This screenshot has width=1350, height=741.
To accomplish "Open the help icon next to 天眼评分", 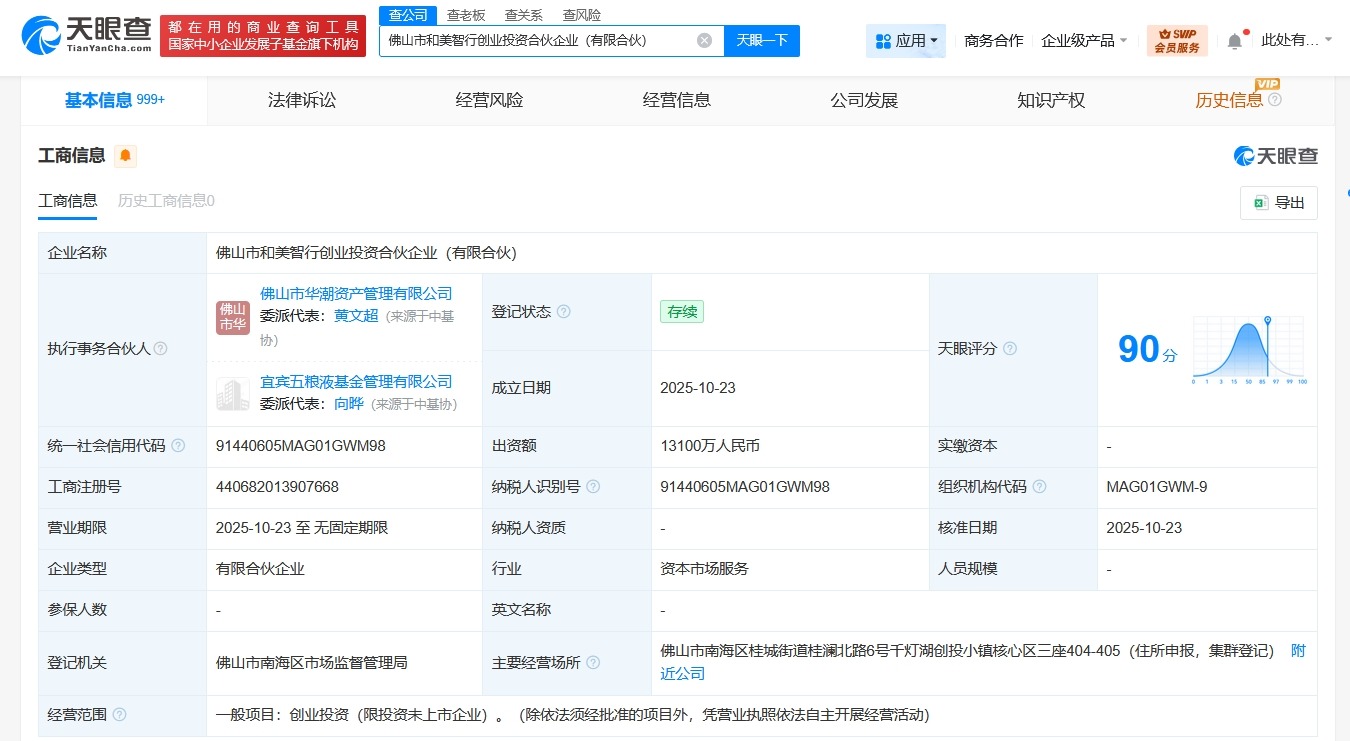I will (x=1010, y=348).
